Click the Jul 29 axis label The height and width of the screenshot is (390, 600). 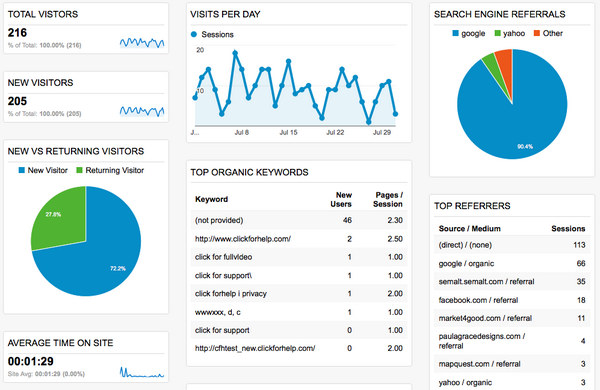[382, 132]
